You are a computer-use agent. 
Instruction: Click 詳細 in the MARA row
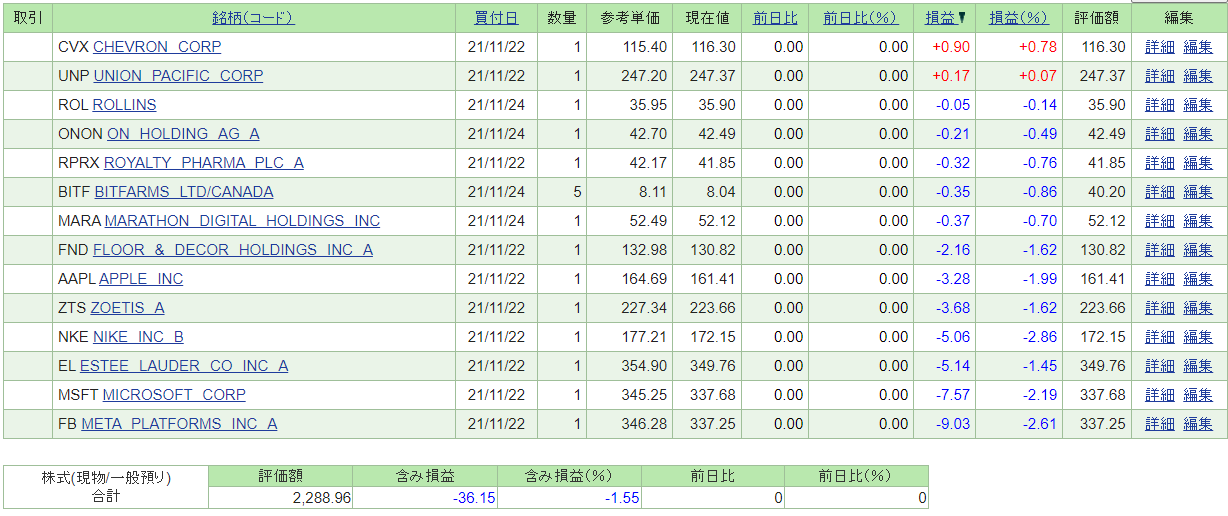coord(1160,221)
